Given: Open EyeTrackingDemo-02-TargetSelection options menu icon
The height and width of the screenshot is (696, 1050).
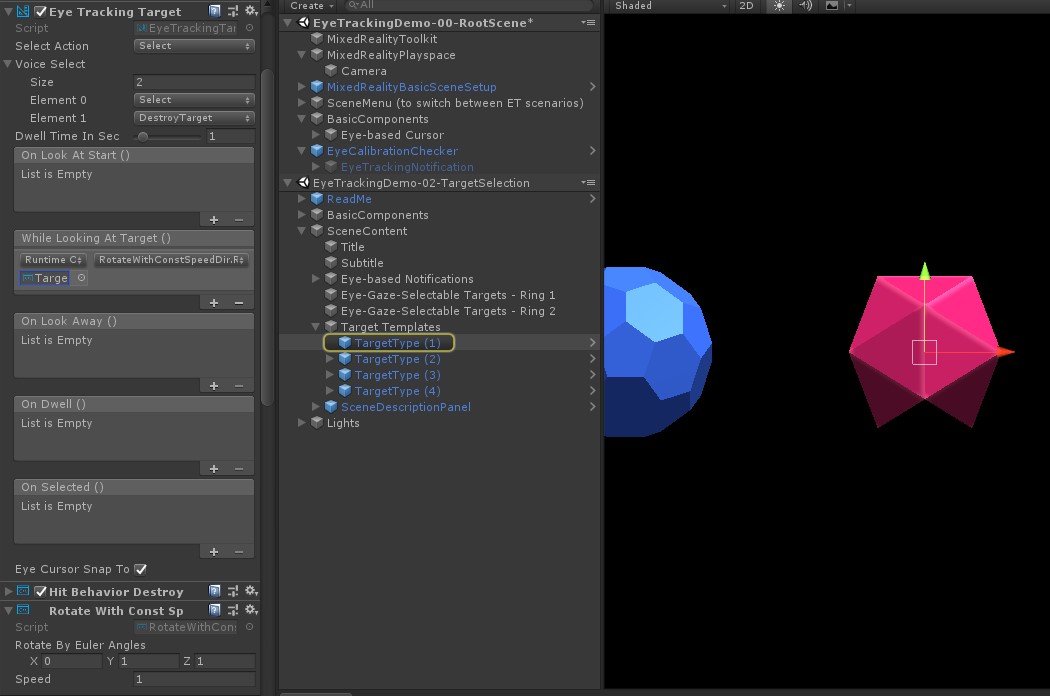Looking at the screenshot, I should 589,182.
